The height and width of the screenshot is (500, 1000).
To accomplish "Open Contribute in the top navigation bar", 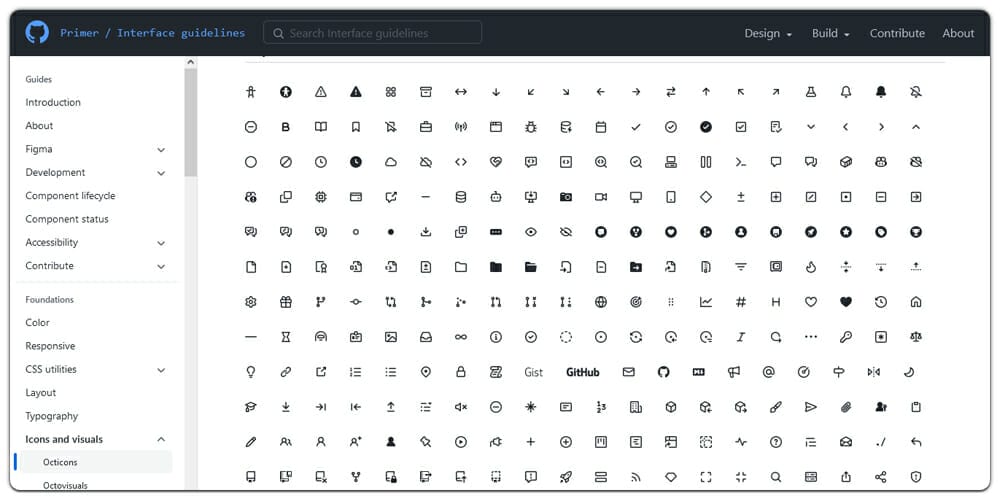I will click(897, 33).
